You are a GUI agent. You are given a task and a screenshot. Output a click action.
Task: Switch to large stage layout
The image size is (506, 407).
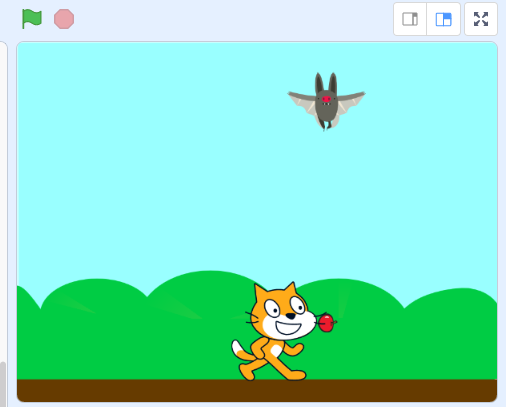click(x=444, y=19)
